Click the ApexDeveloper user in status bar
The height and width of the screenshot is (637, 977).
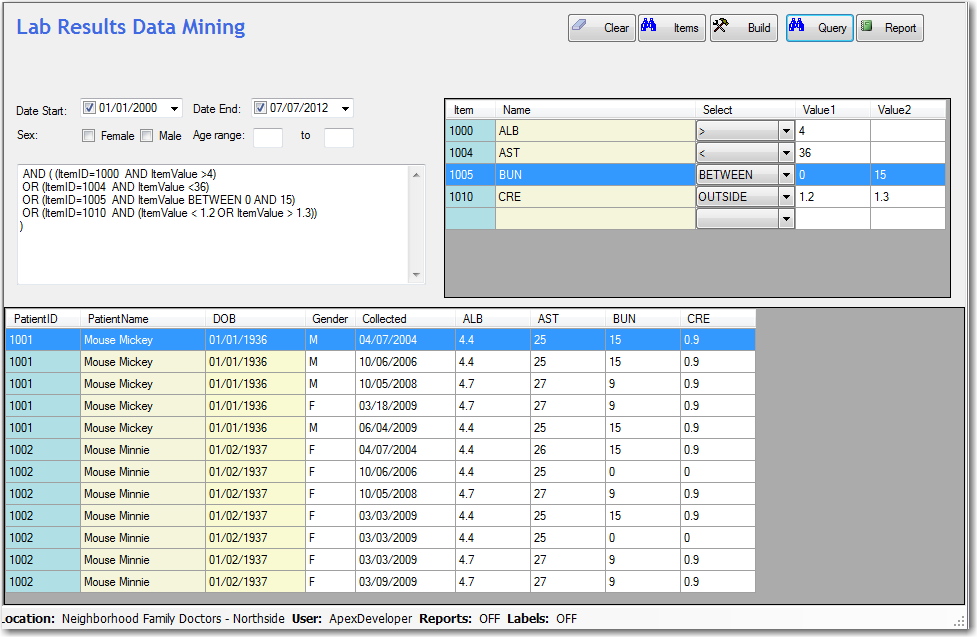[x=371, y=619]
